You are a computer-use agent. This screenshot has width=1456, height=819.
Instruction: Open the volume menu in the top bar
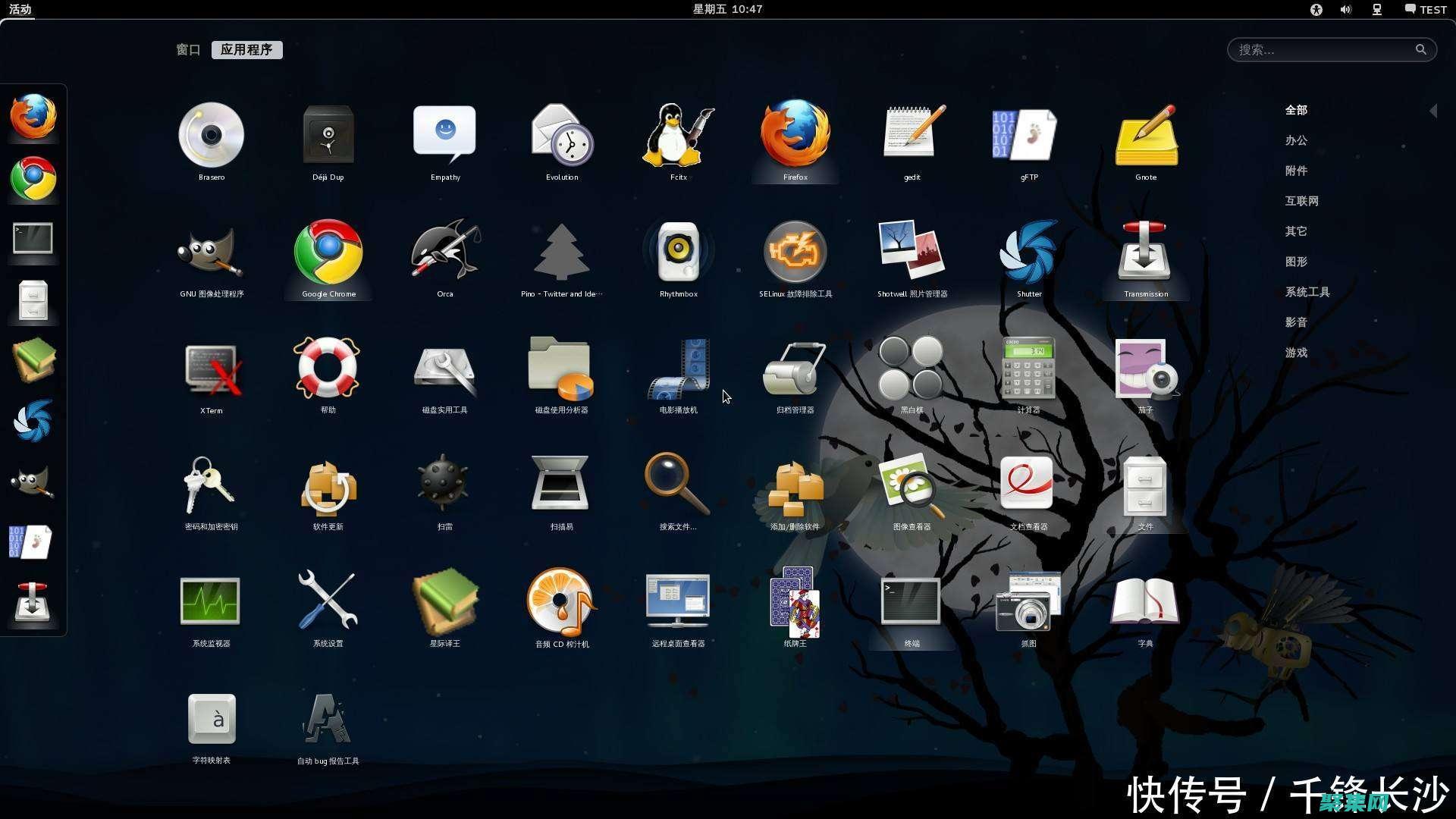[1345, 9]
